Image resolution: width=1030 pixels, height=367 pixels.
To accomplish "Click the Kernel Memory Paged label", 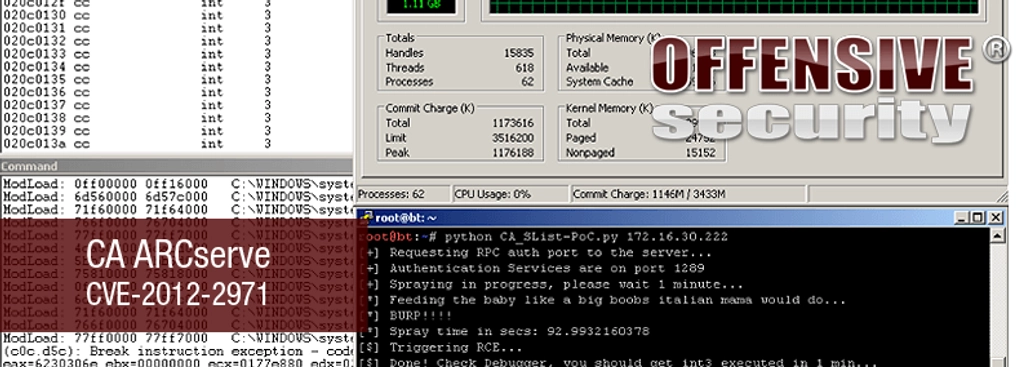I will 581,138.
